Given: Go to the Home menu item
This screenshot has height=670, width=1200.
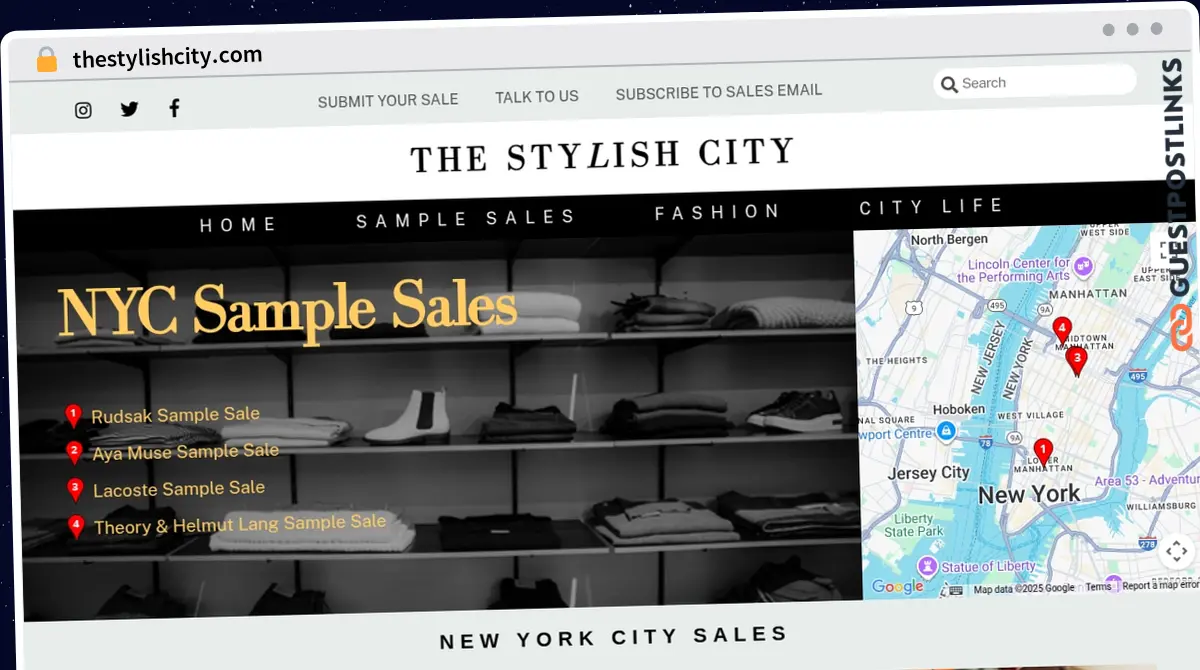Looking at the screenshot, I should point(238,225).
